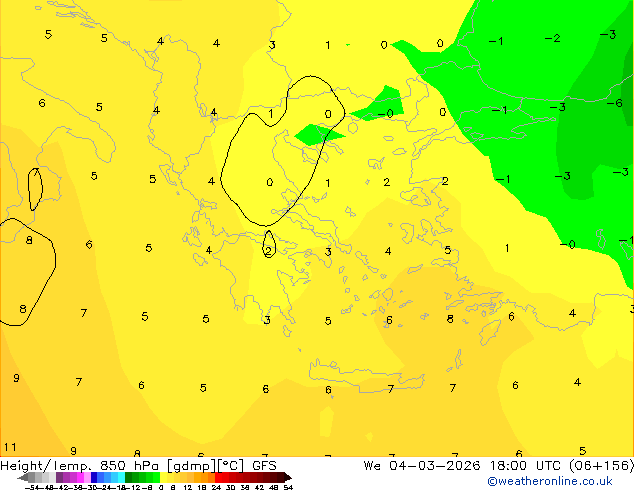Click '48' on the color scale
Screen dimensions: 634x490
(274, 487)
